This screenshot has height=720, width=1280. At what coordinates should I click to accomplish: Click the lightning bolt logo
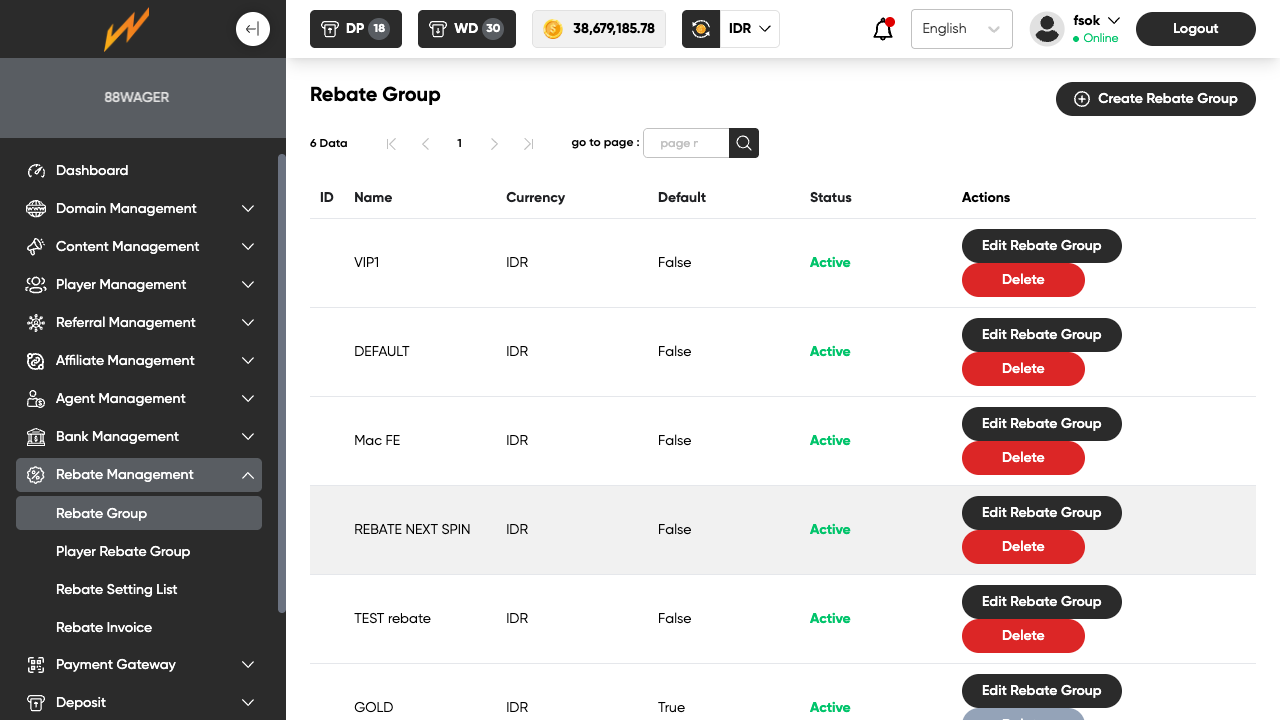[127, 29]
